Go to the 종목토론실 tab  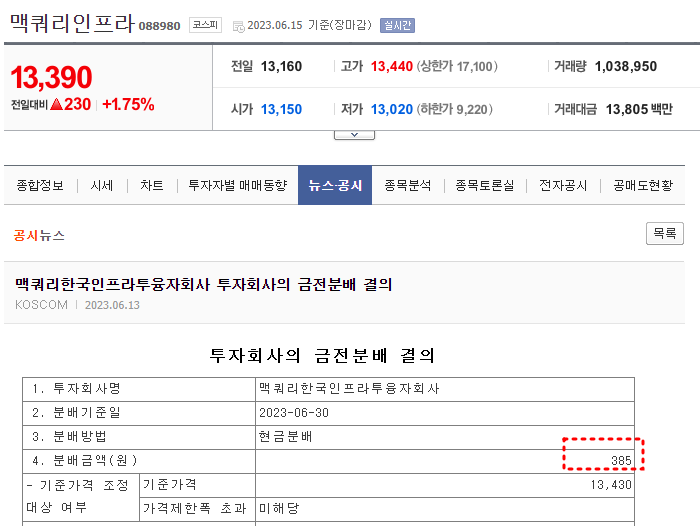click(x=485, y=185)
